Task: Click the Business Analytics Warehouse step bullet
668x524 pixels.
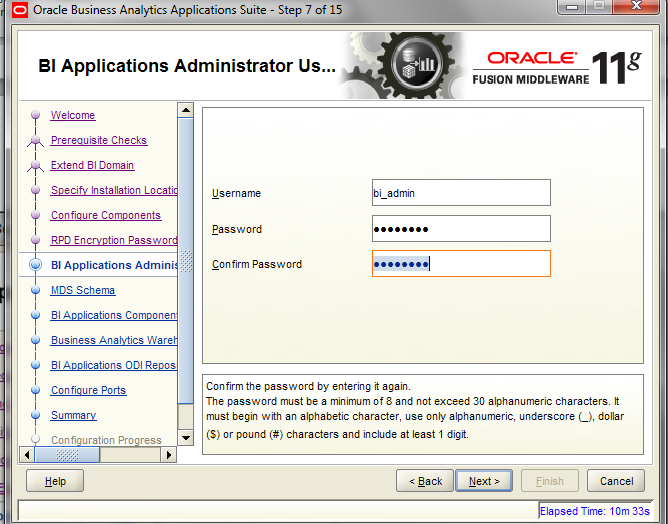Action: click(x=36, y=340)
